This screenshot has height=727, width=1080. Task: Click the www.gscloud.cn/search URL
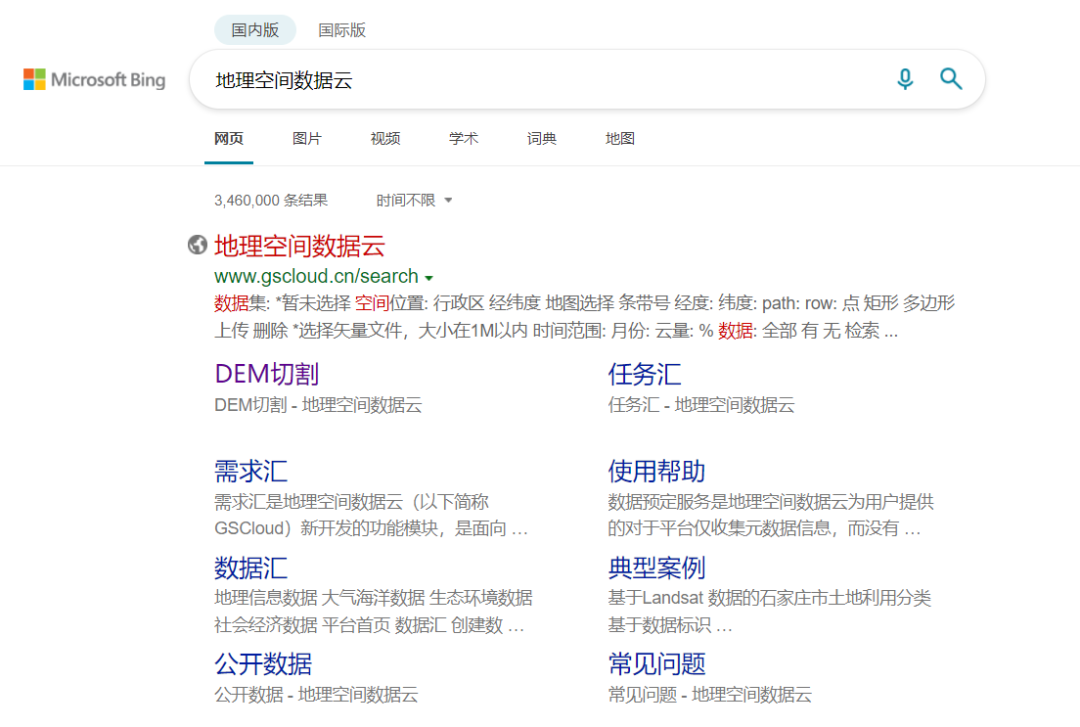tap(316, 276)
